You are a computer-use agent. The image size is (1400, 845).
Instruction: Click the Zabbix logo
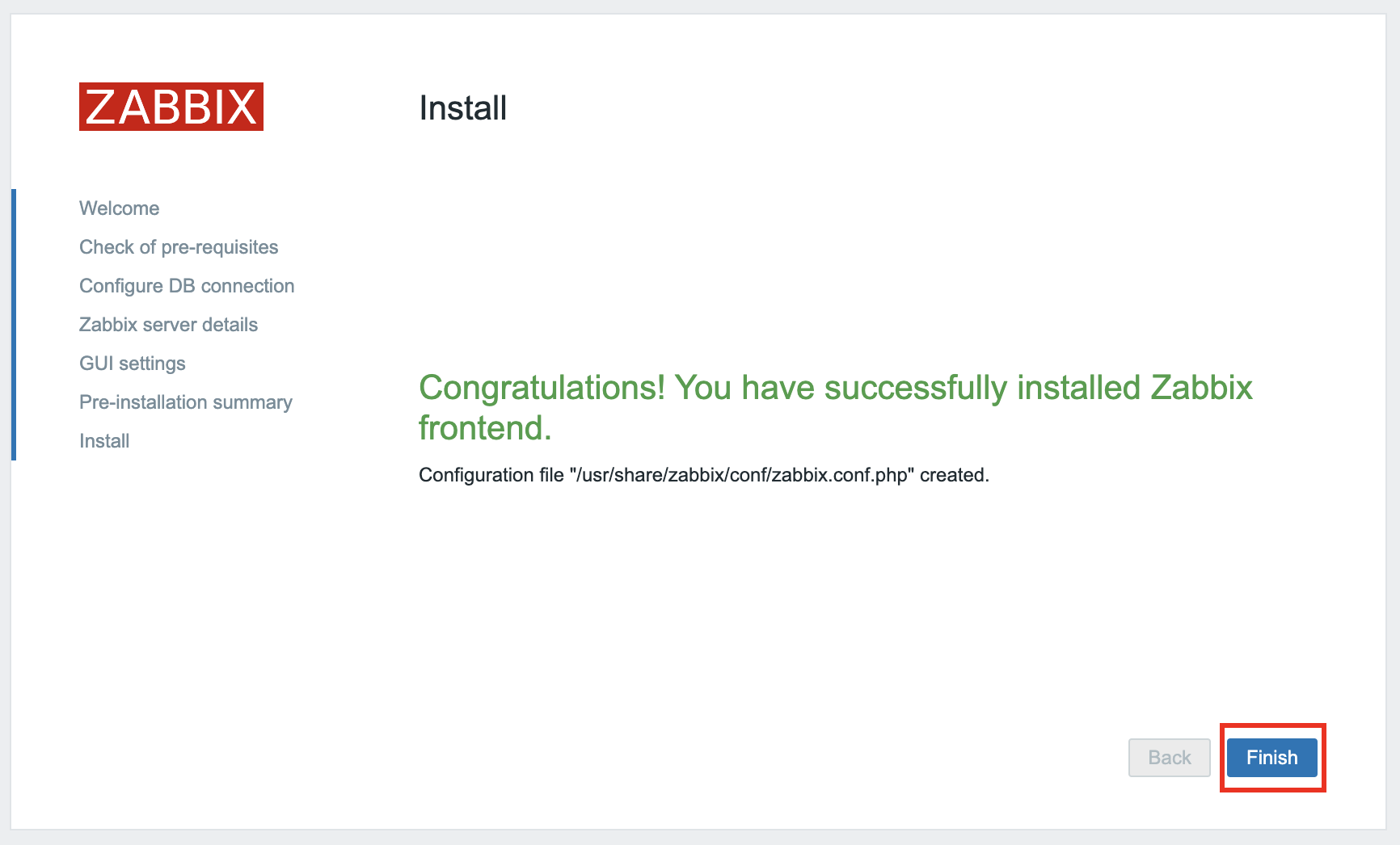[x=171, y=107]
